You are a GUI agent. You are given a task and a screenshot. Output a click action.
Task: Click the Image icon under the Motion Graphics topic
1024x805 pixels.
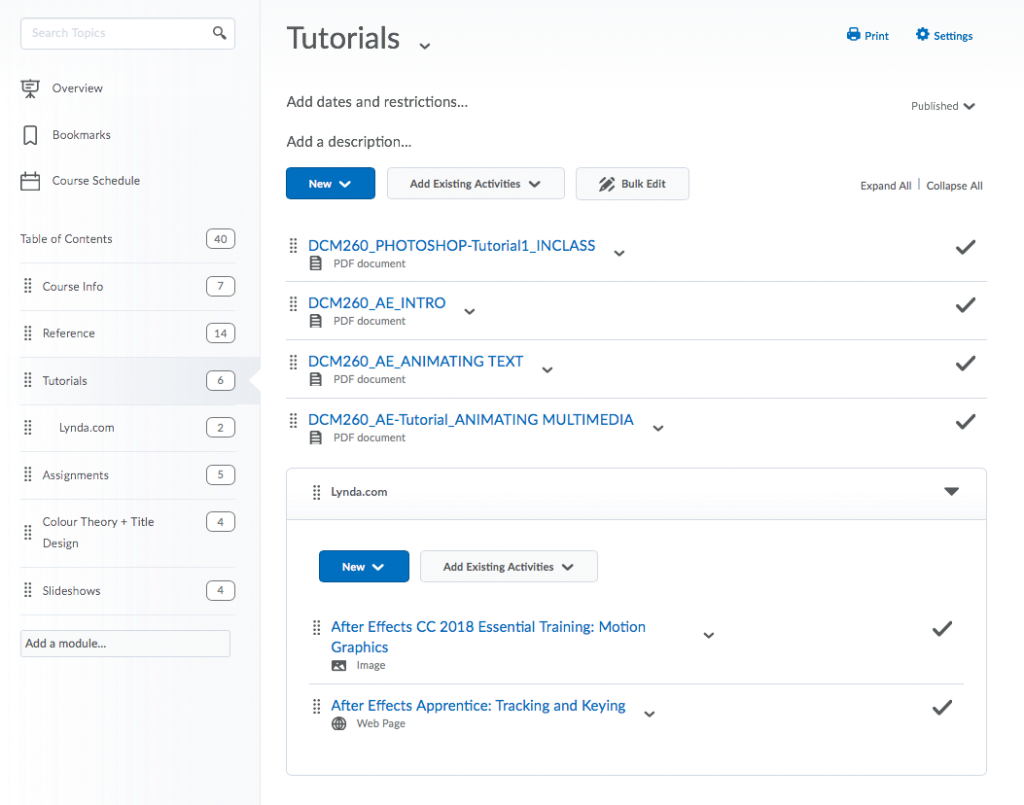click(339, 664)
